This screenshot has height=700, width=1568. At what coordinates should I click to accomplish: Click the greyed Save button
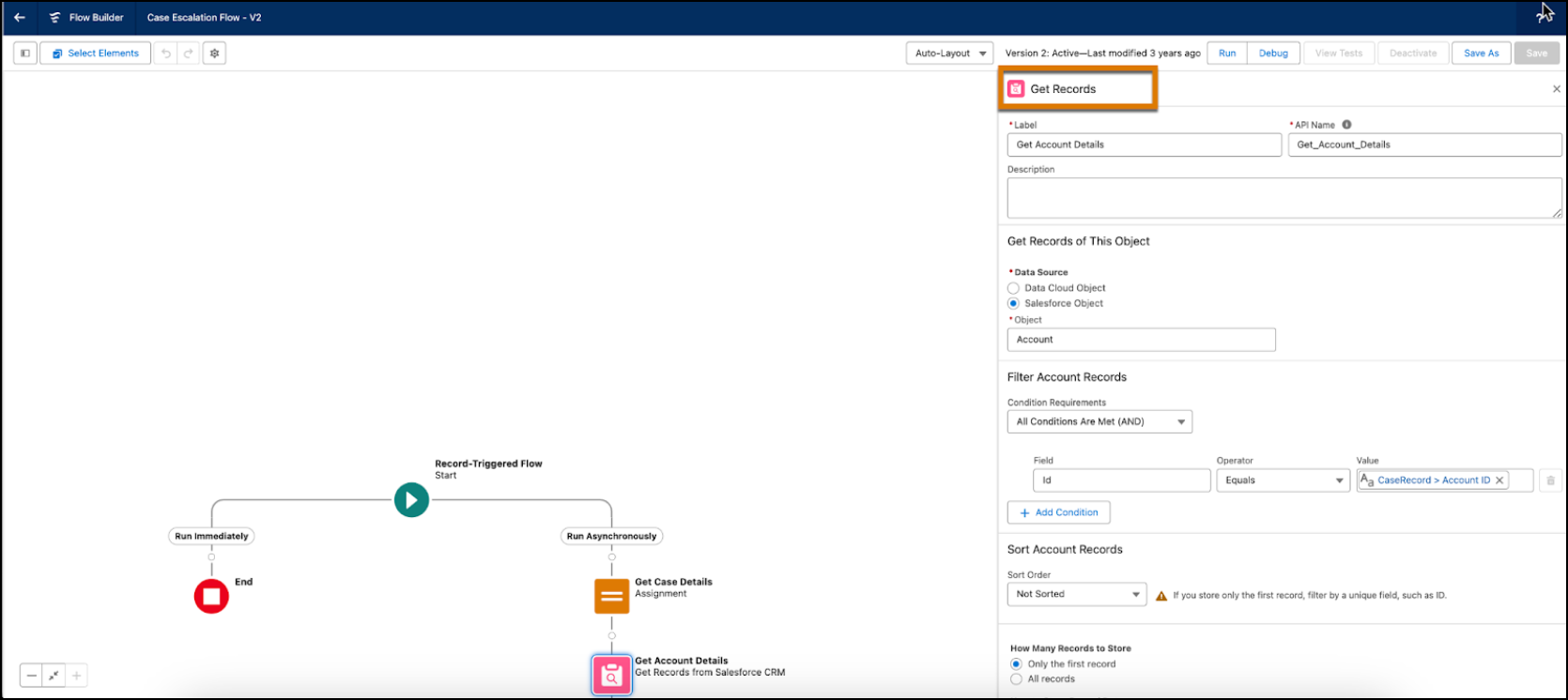tap(1537, 53)
